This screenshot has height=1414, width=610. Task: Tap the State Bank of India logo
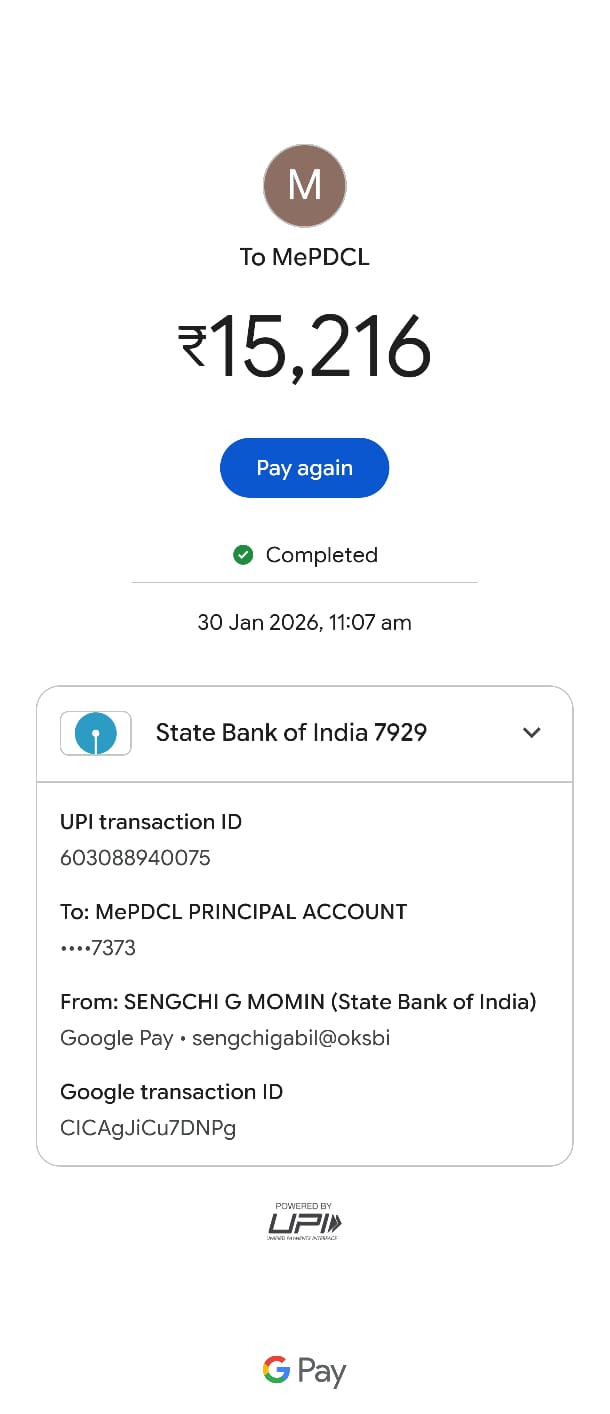(x=96, y=733)
